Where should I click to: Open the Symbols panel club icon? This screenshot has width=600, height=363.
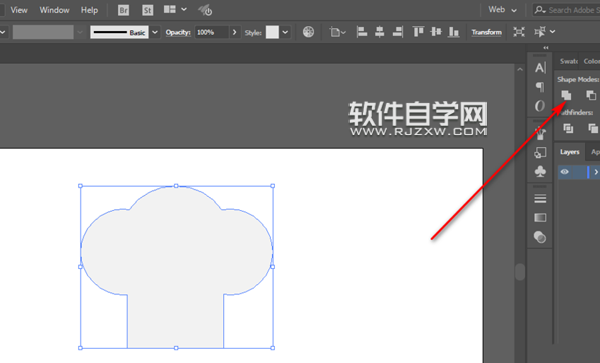click(540, 171)
